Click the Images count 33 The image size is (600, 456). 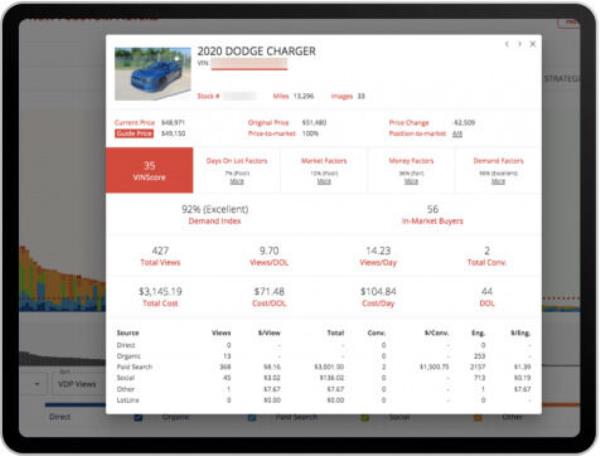coord(361,96)
